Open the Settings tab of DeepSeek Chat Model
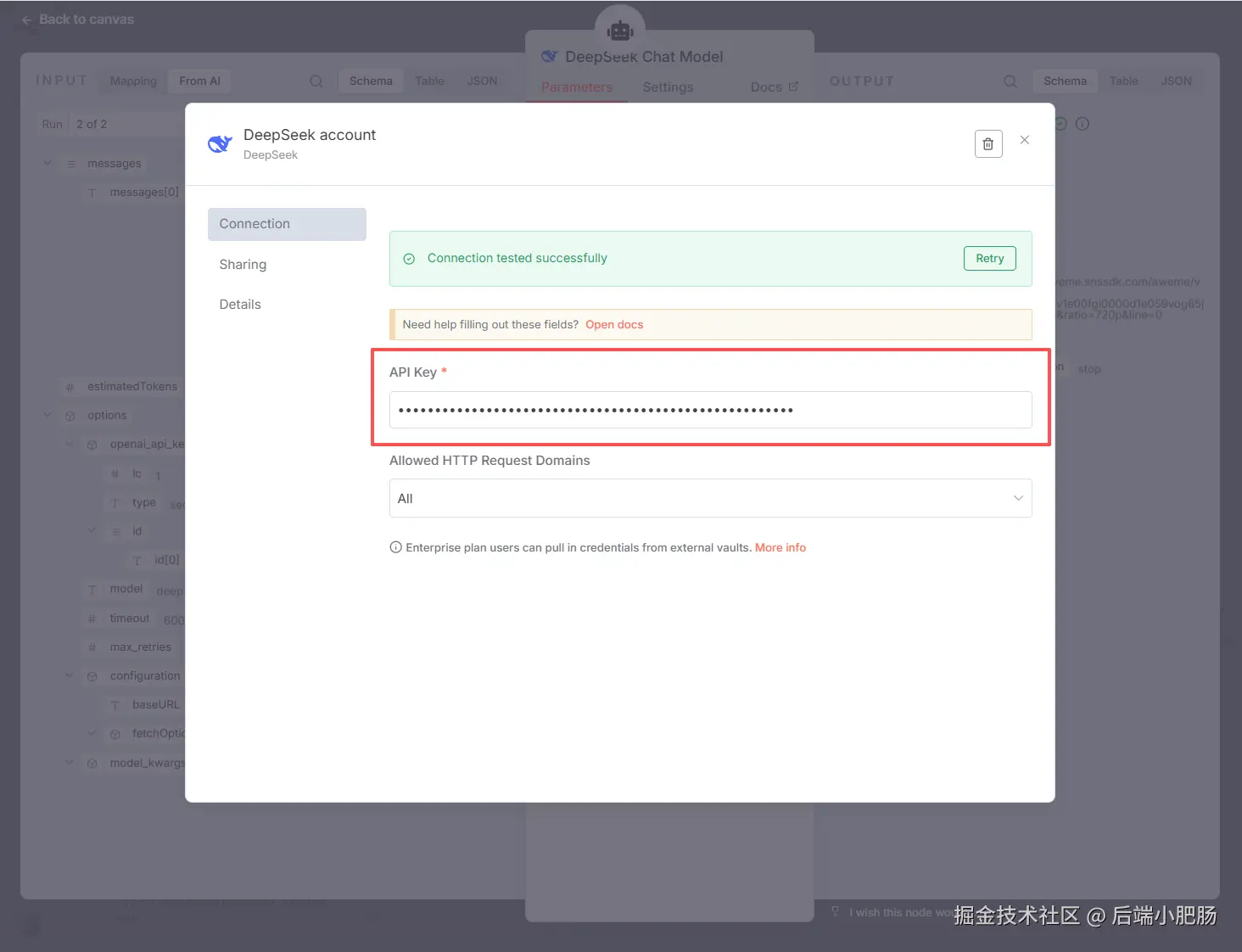Viewport: 1242px width, 952px height. 668,87
